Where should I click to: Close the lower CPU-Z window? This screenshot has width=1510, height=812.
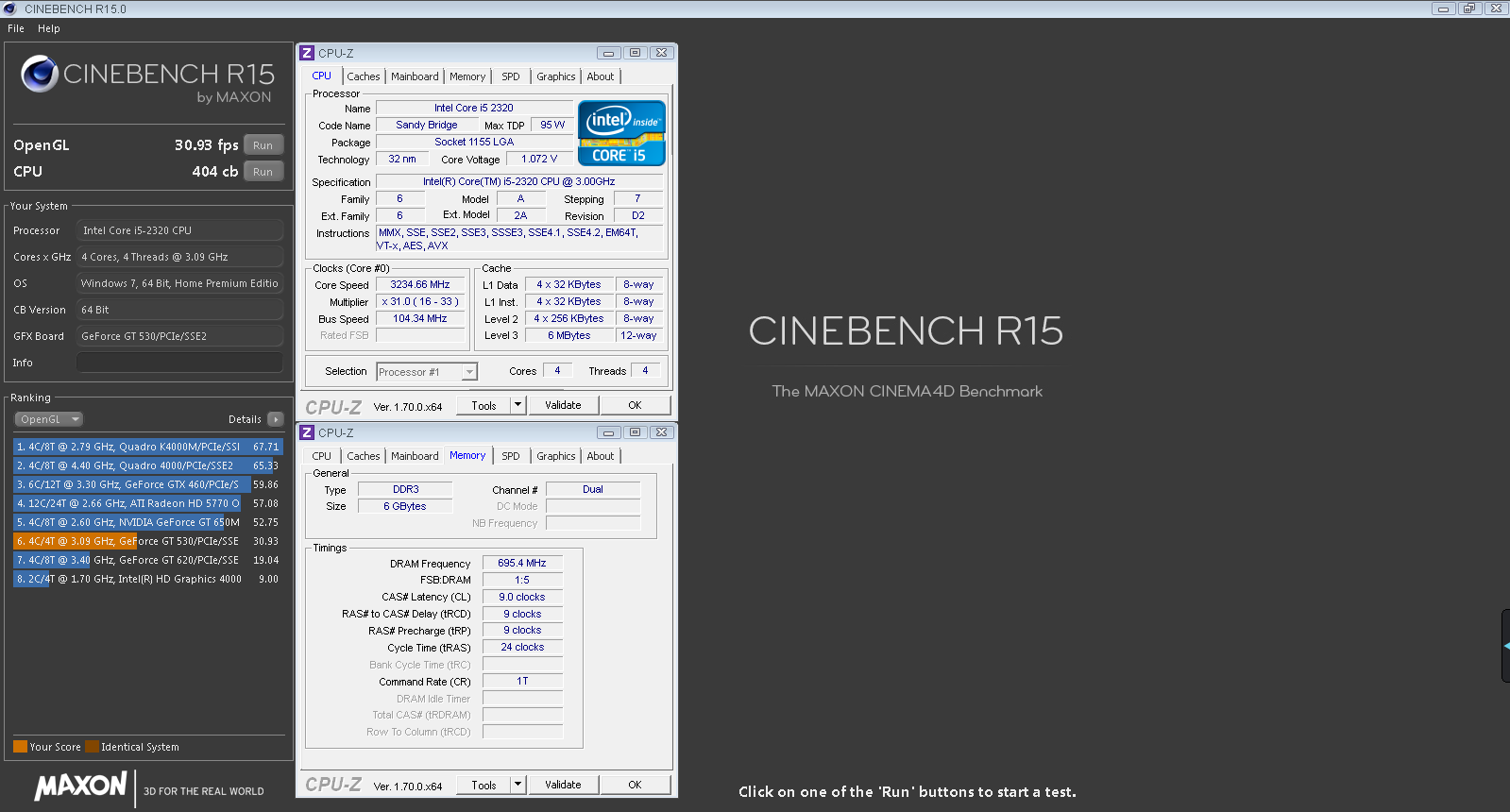click(662, 432)
